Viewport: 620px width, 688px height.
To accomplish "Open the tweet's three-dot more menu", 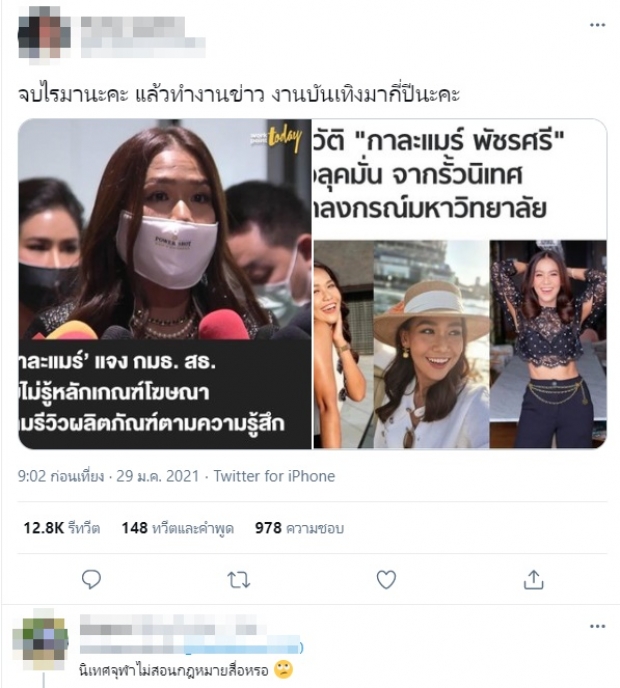I will (x=597, y=25).
